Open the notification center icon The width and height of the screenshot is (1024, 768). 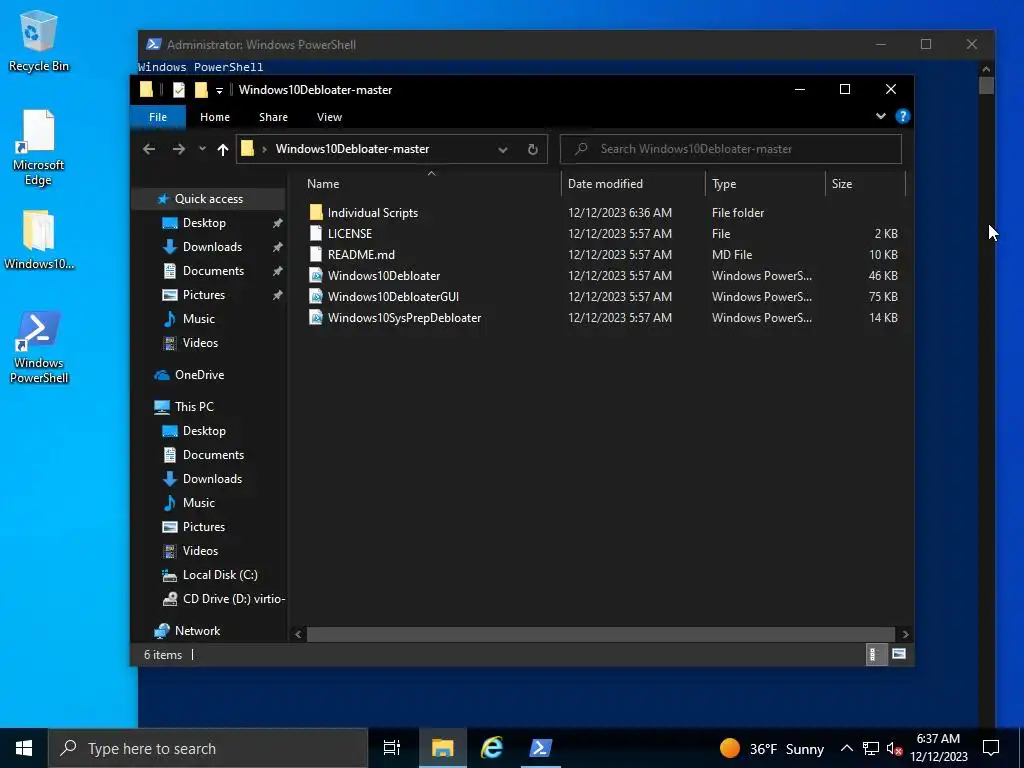click(991, 748)
